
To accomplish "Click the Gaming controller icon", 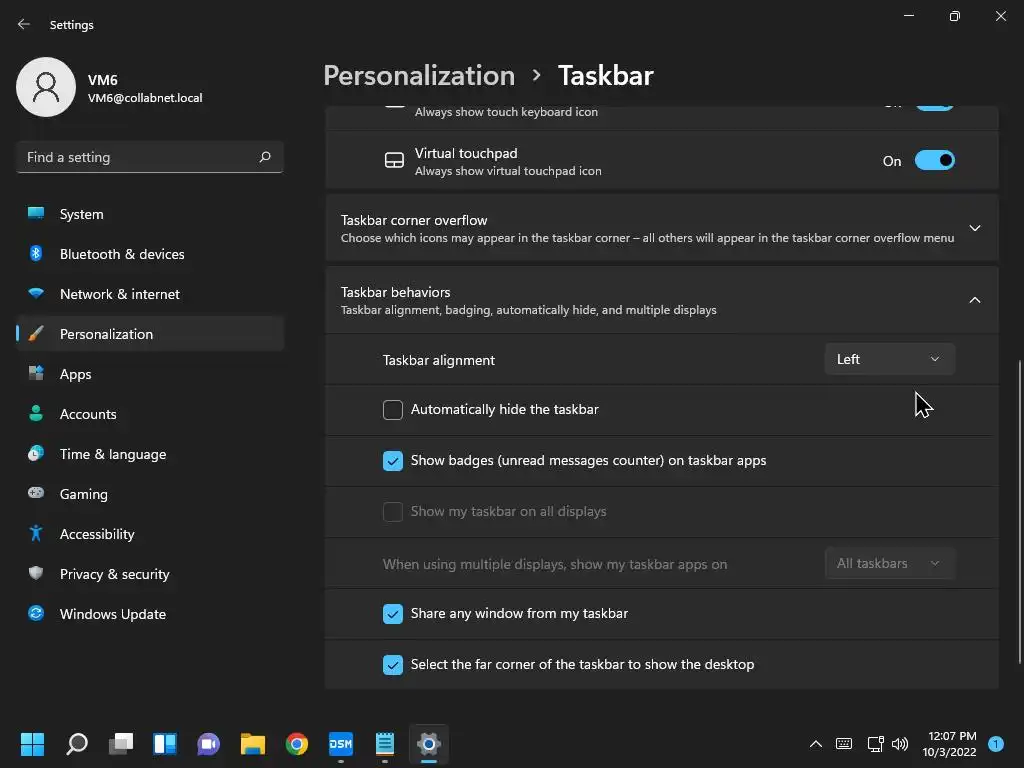I will click(x=36, y=493).
